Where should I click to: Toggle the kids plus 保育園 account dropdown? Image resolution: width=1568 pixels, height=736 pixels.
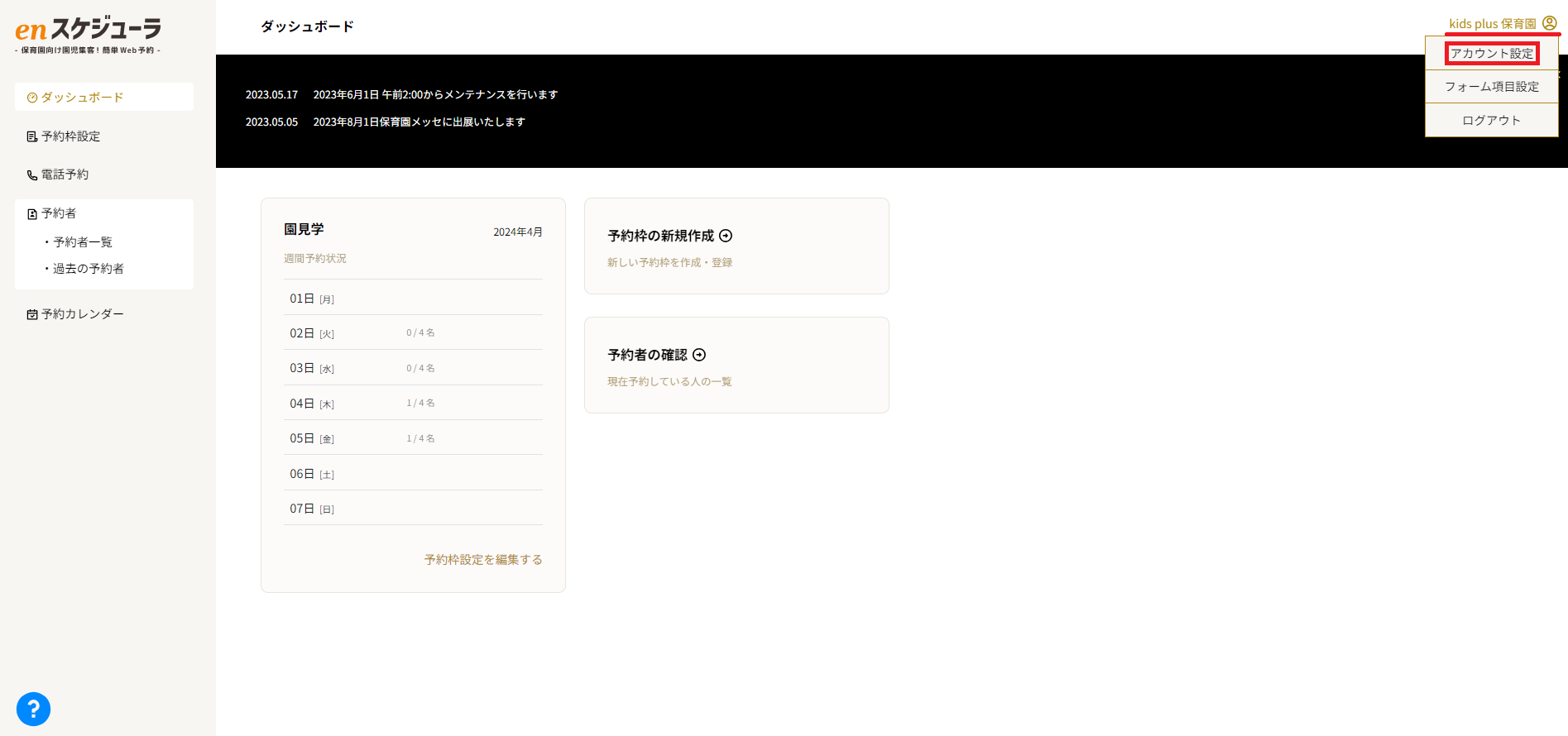1492,24
